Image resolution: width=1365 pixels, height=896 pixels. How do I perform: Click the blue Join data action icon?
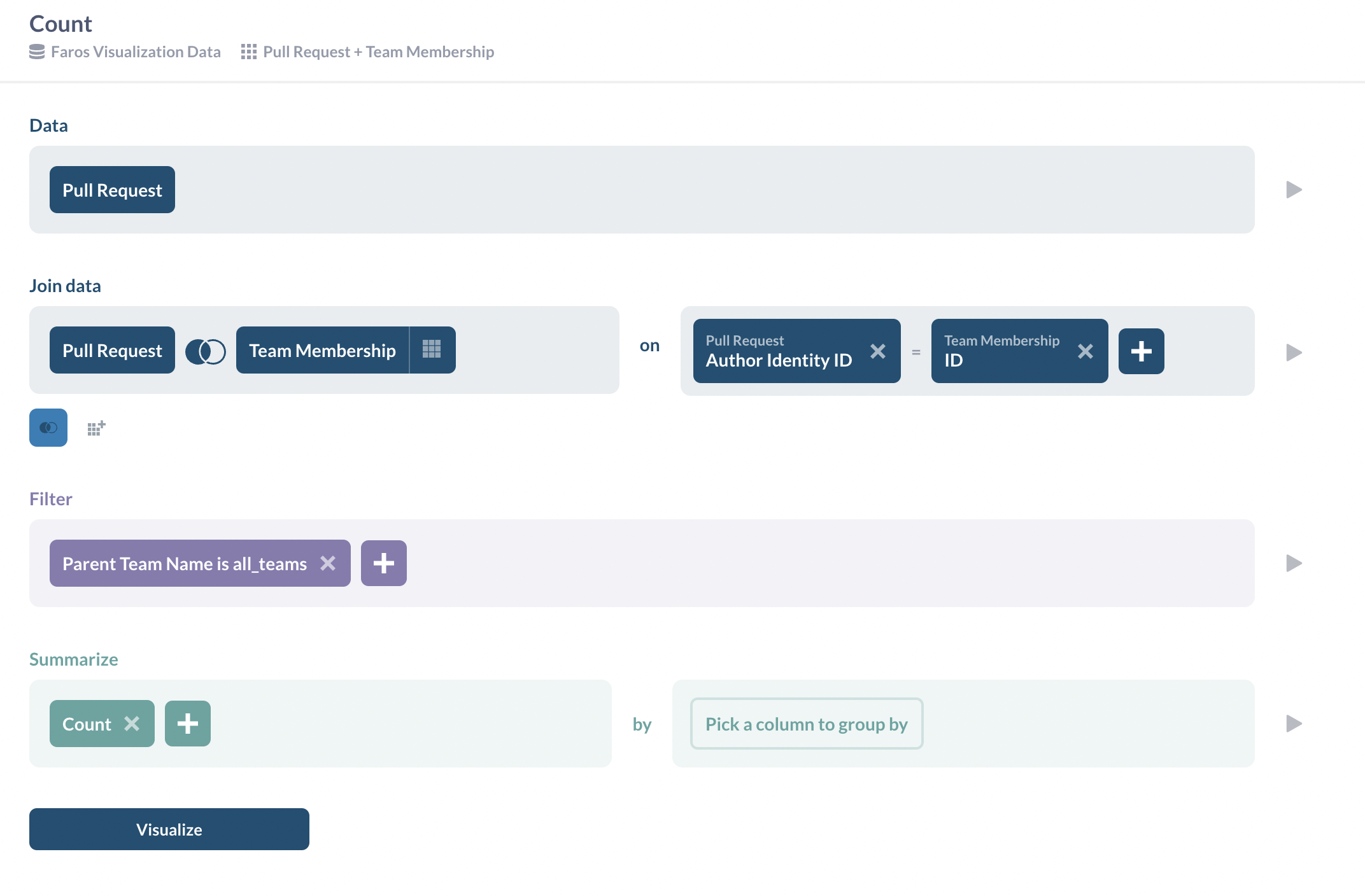48,428
